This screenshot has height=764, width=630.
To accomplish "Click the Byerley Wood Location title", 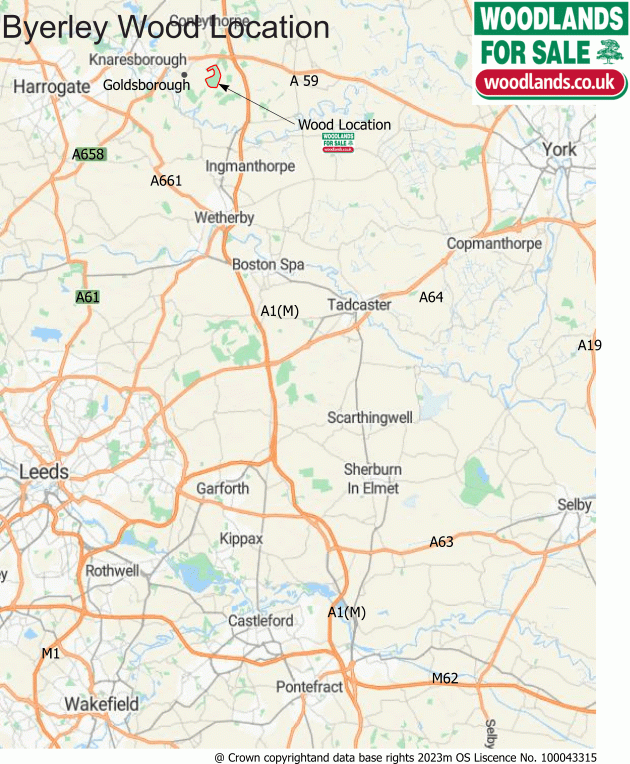I will (x=166, y=27).
